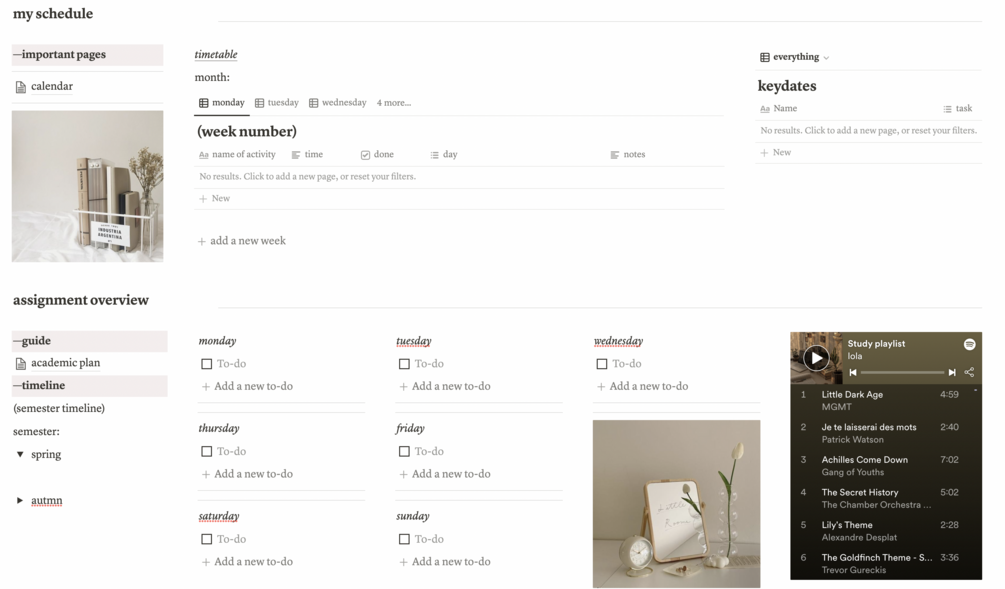Click the table icon next to everything view

(765, 57)
